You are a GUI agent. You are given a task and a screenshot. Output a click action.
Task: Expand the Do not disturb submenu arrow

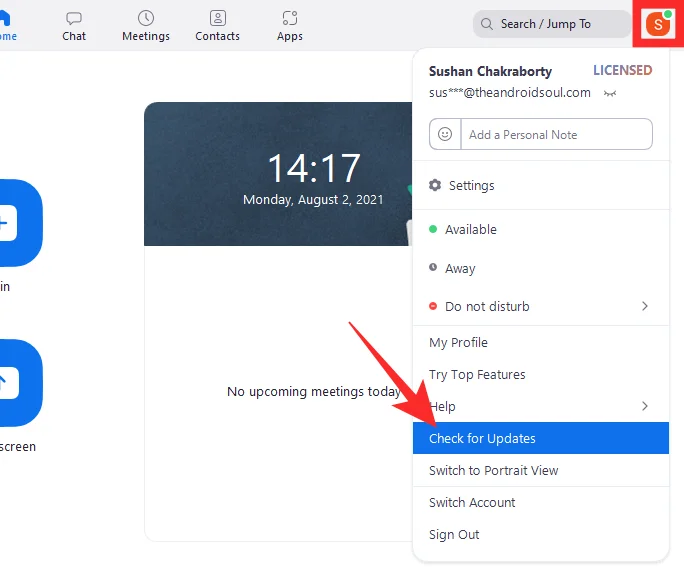click(645, 306)
